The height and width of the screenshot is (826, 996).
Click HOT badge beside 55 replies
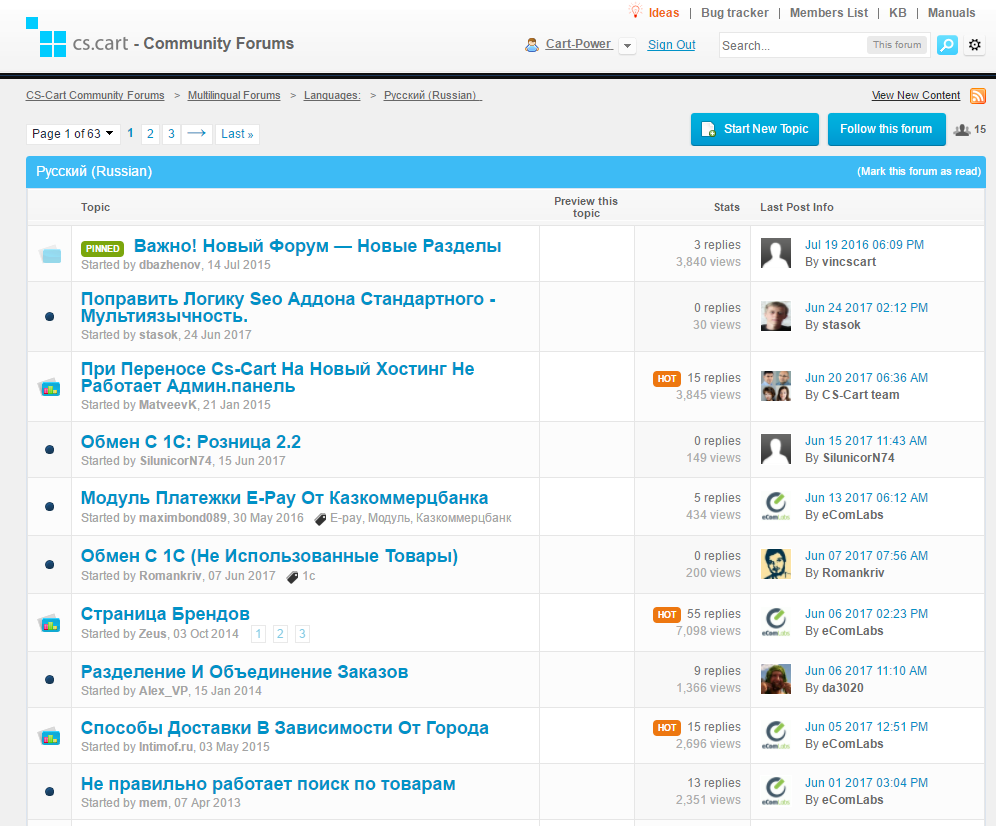(666, 614)
